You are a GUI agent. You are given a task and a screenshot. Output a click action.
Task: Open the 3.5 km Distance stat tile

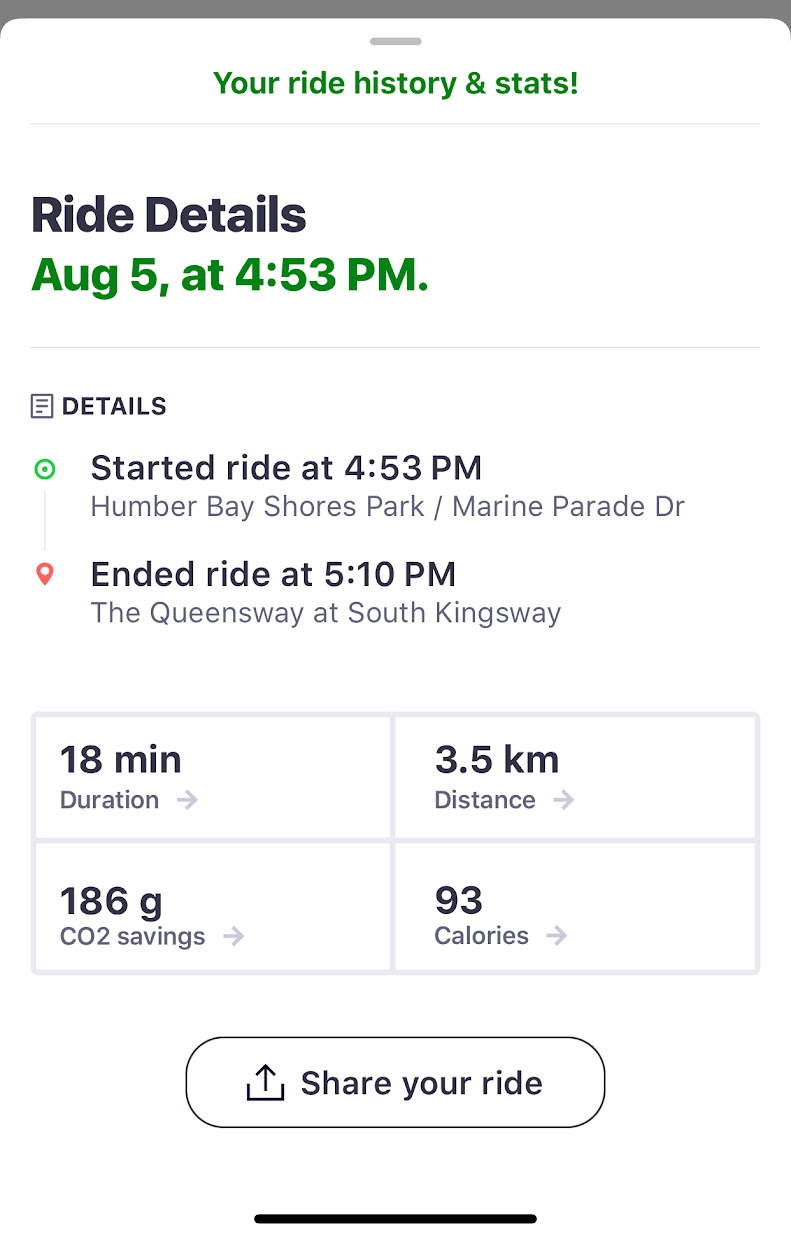[x=576, y=777]
